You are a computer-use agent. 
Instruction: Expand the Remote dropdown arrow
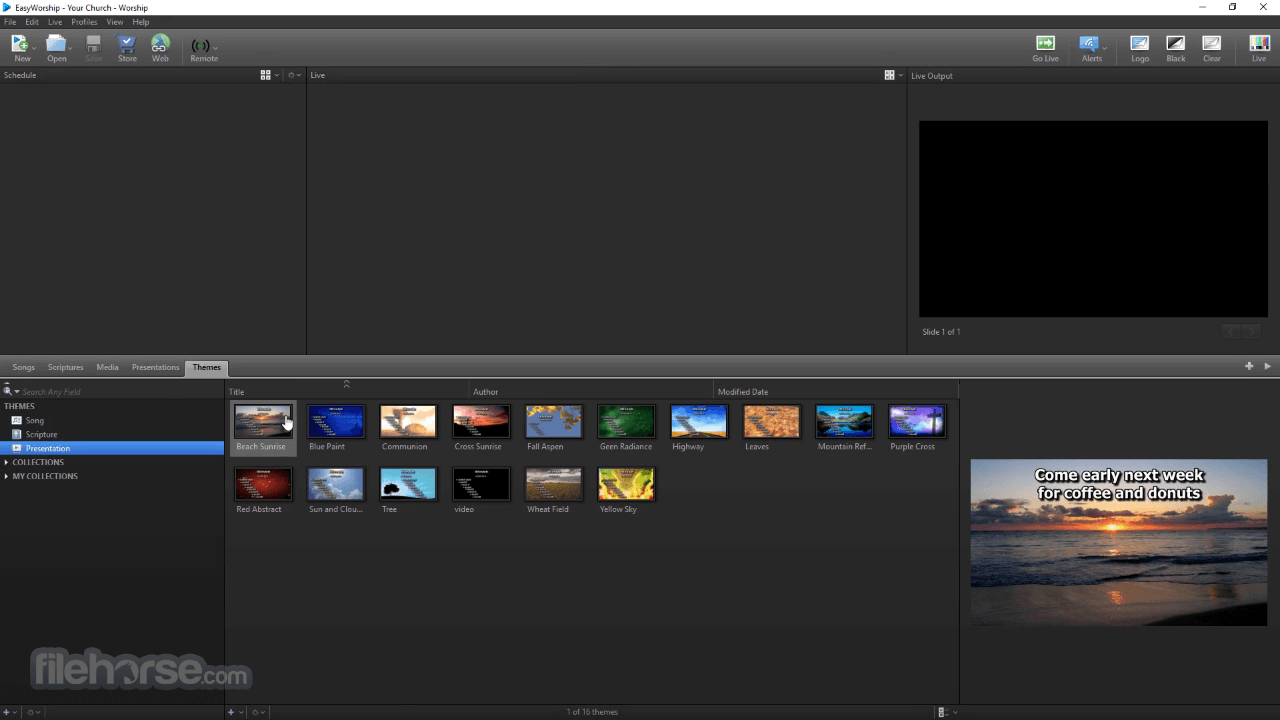tap(215, 47)
